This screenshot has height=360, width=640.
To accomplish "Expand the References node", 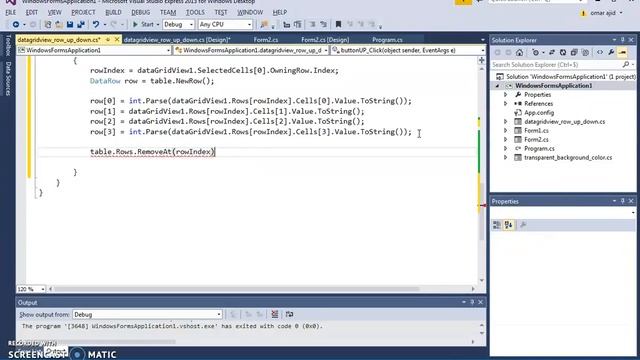I will (505, 104).
